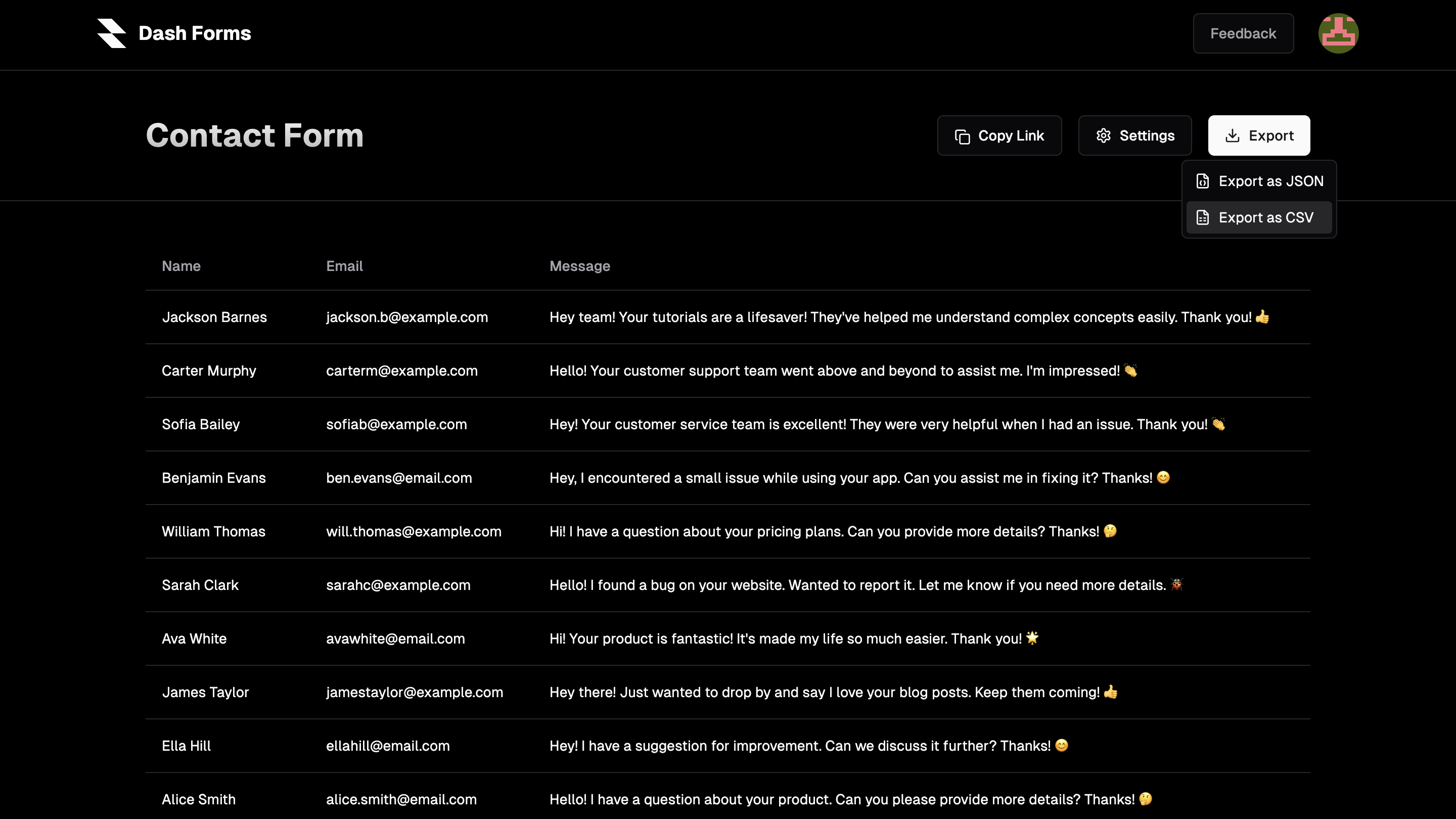This screenshot has height=819, width=1456.
Task: Click message about suggestion for improvement
Action: click(x=809, y=746)
